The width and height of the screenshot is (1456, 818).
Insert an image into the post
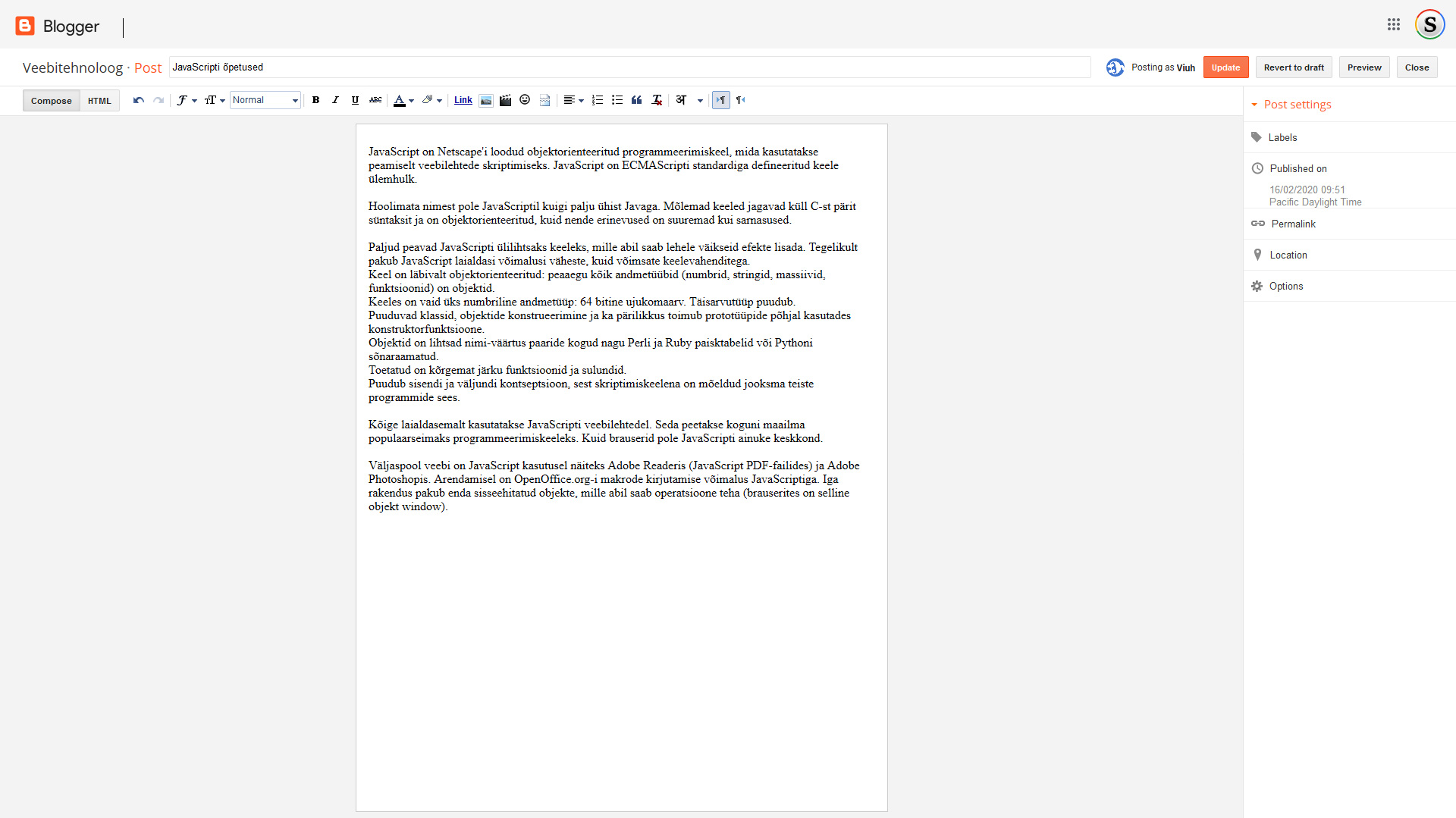coord(486,100)
